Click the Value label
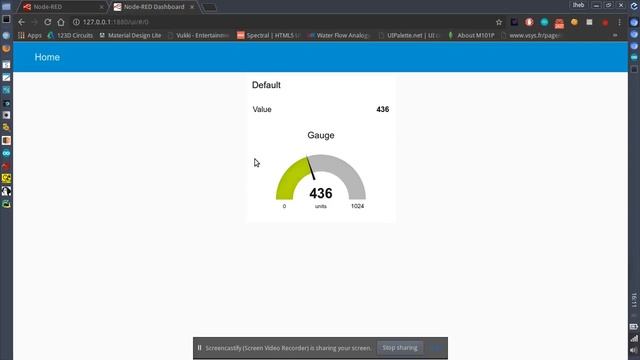Screen dimensions: 640x360 262,109
